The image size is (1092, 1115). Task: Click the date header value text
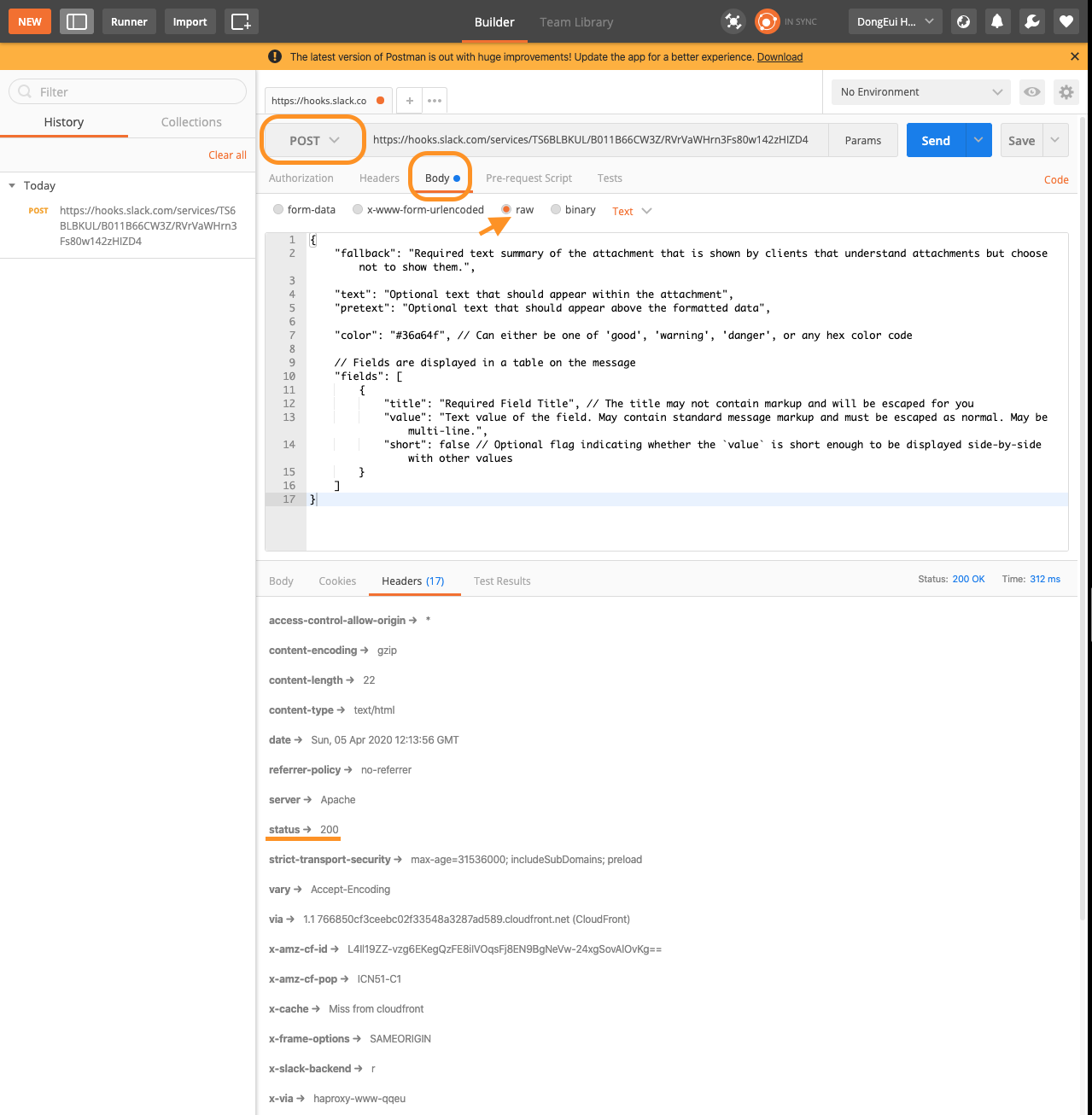385,740
